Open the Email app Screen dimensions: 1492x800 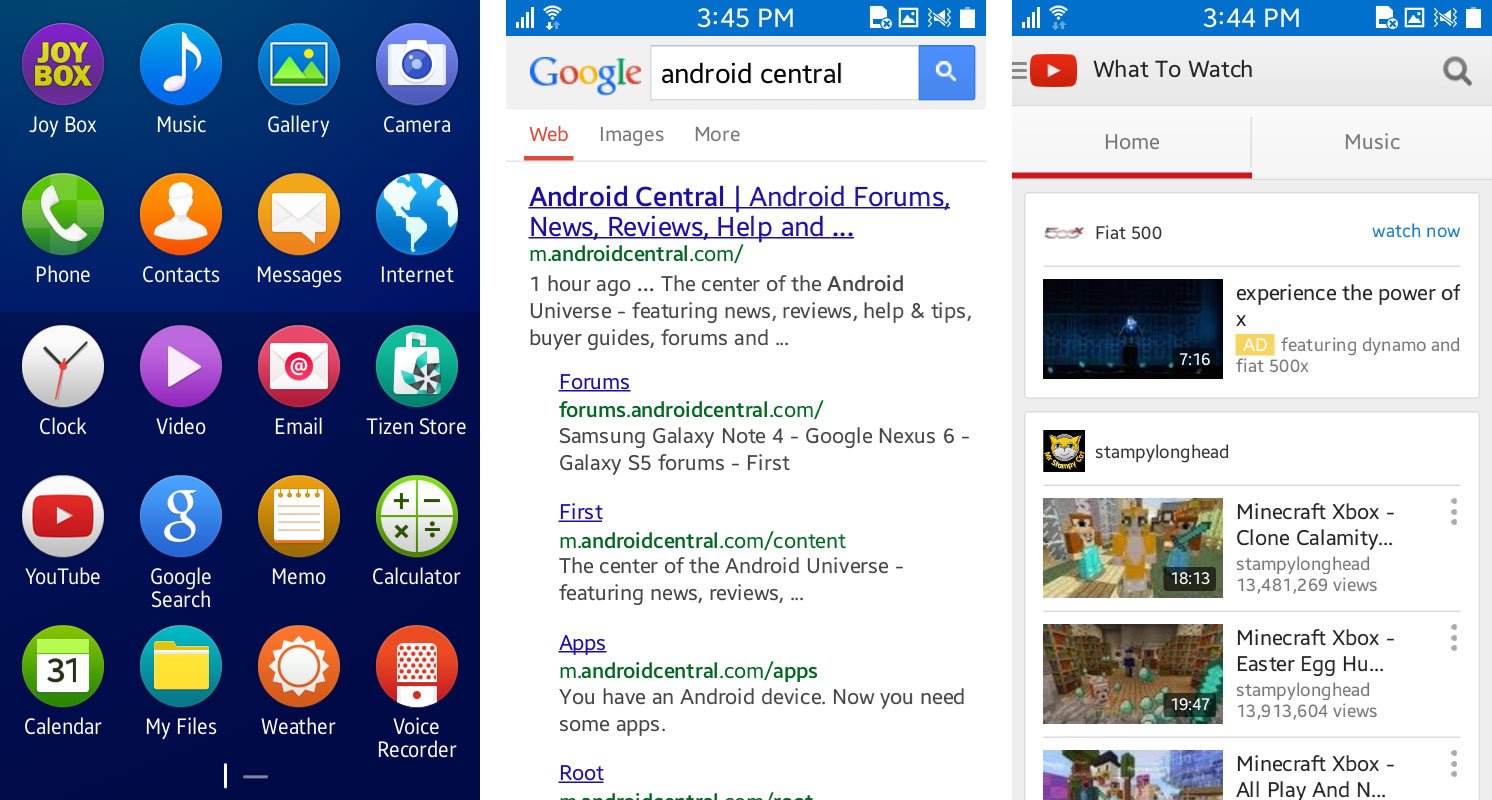[299, 366]
